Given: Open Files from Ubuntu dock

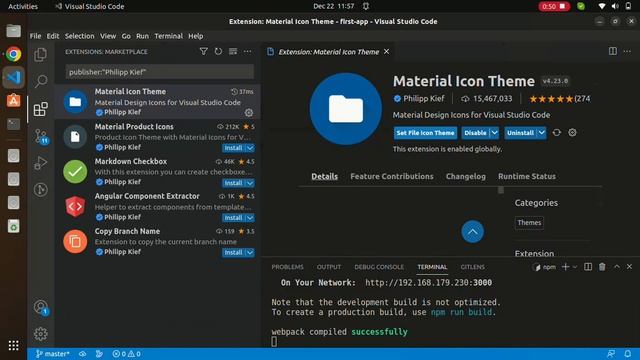Looking at the screenshot, I should 13,31.
